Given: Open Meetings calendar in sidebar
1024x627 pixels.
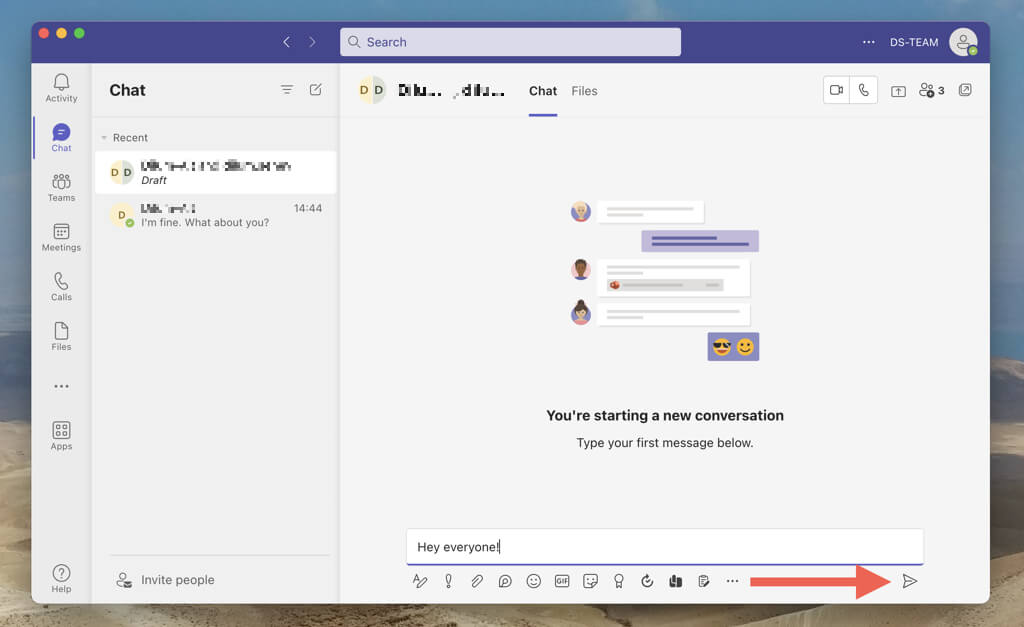Looking at the screenshot, I should pos(61,237).
